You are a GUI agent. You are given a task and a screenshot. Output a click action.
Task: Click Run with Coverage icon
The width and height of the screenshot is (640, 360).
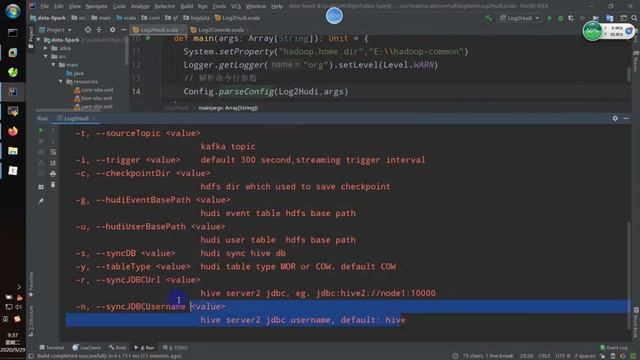(x=571, y=18)
